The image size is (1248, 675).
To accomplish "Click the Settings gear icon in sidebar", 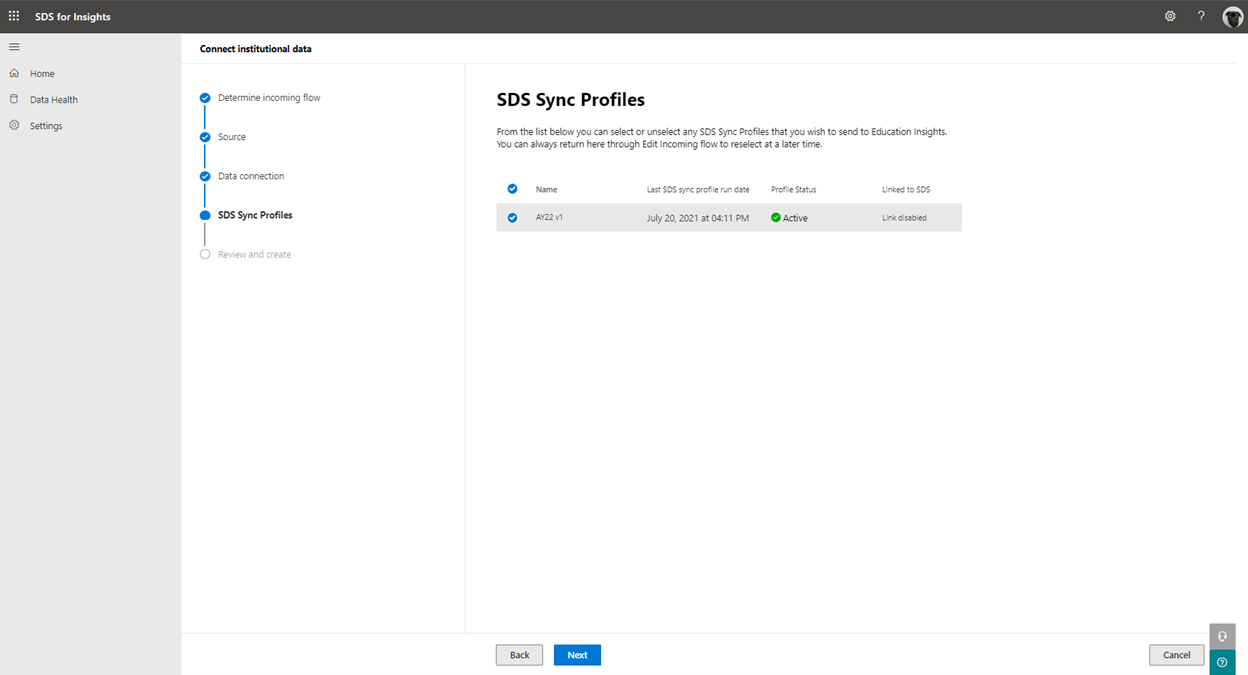I will (14, 125).
